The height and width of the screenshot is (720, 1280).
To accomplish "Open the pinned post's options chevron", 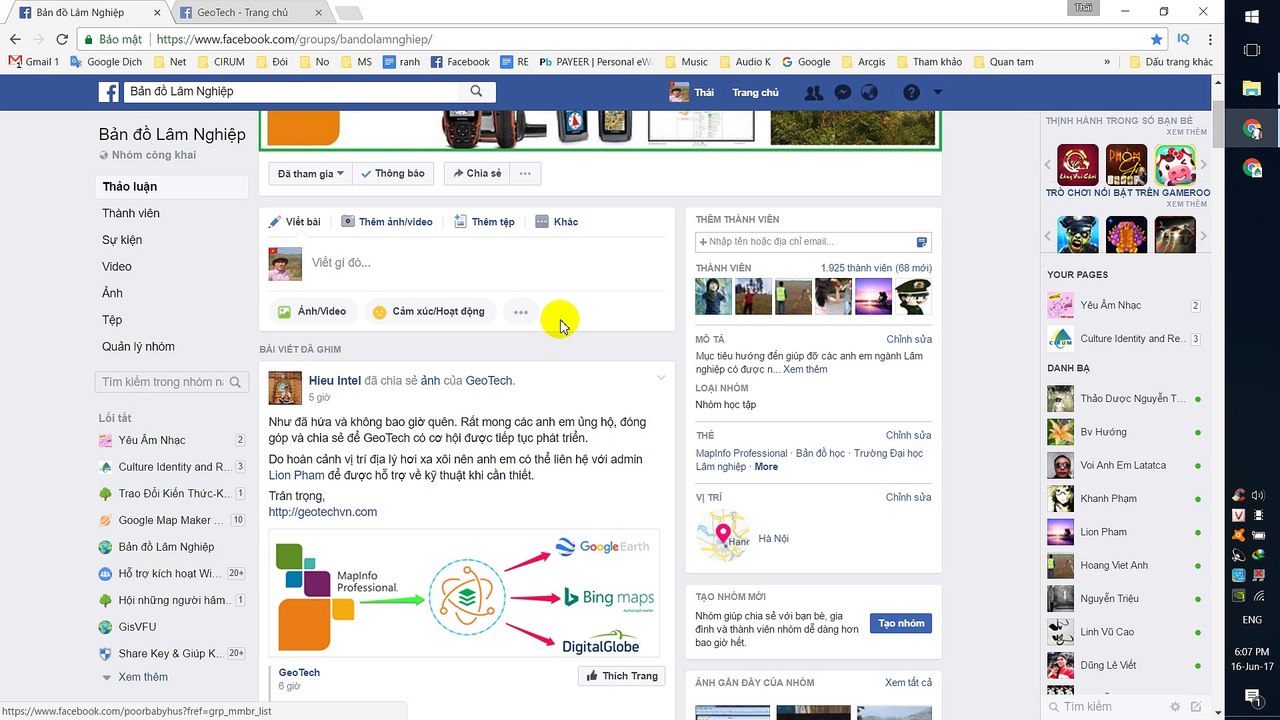I will coord(661,377).
